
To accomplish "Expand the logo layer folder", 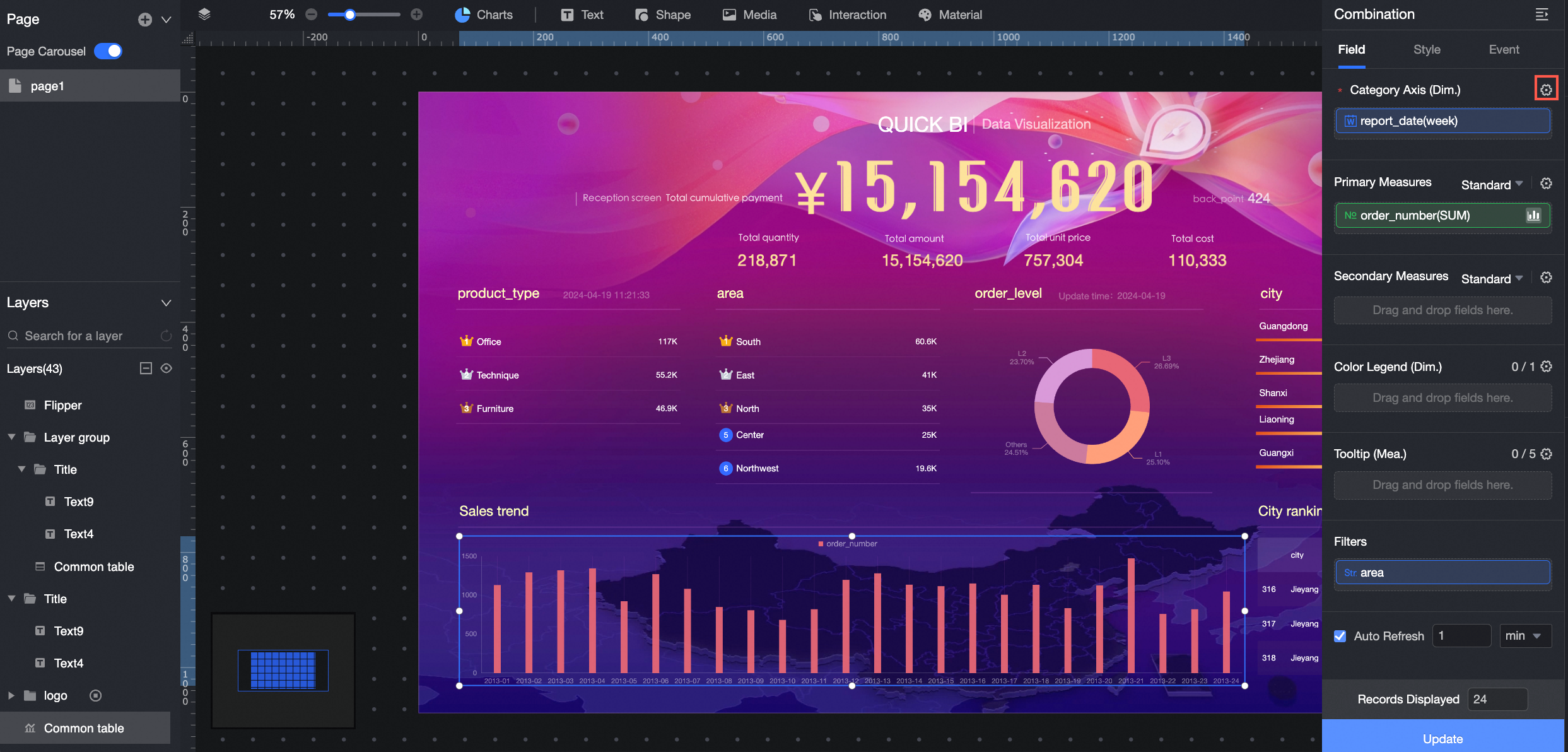I will pos(11,695).
